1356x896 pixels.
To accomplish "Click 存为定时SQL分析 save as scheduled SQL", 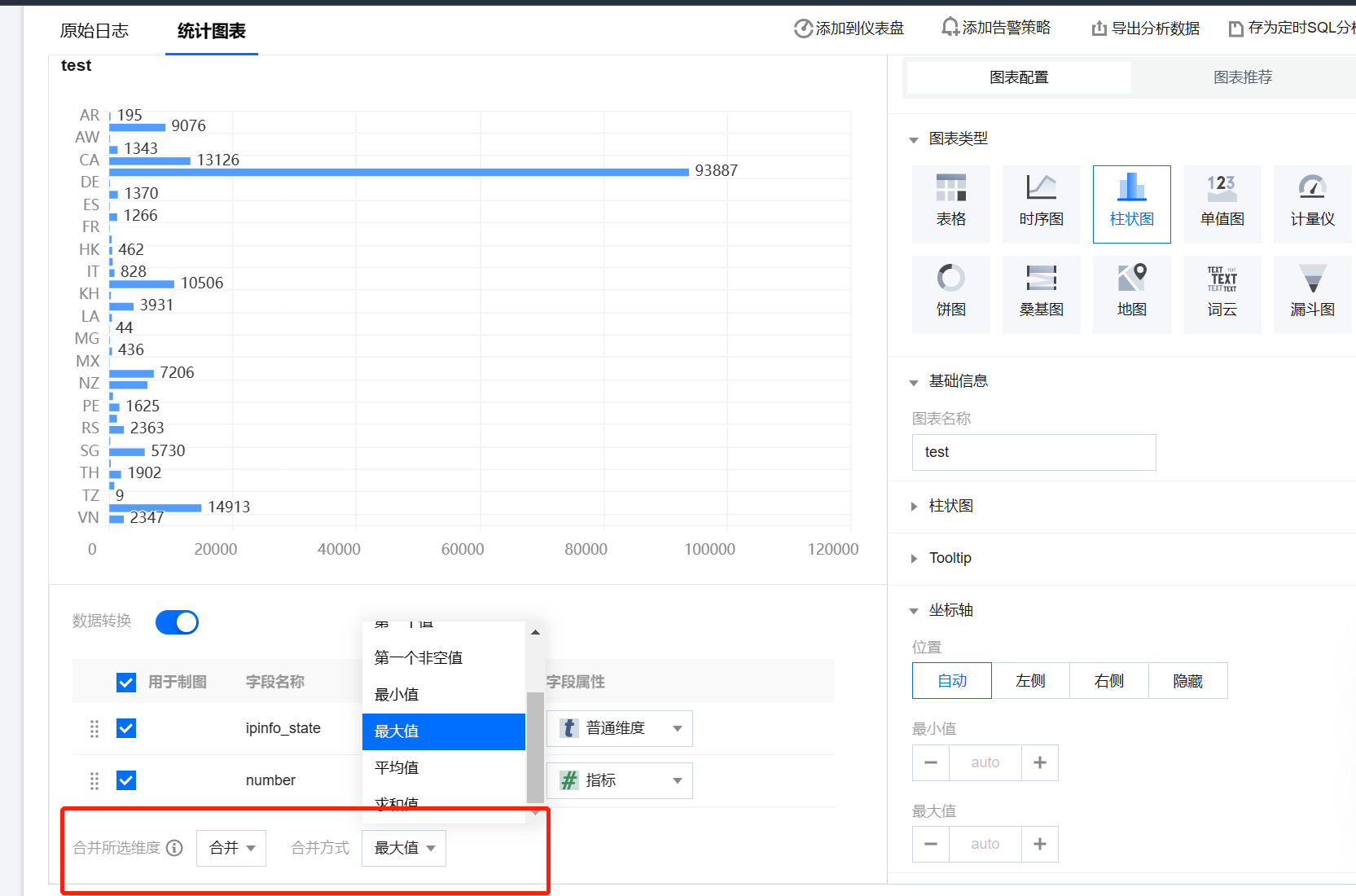I will pos(1292,29).
